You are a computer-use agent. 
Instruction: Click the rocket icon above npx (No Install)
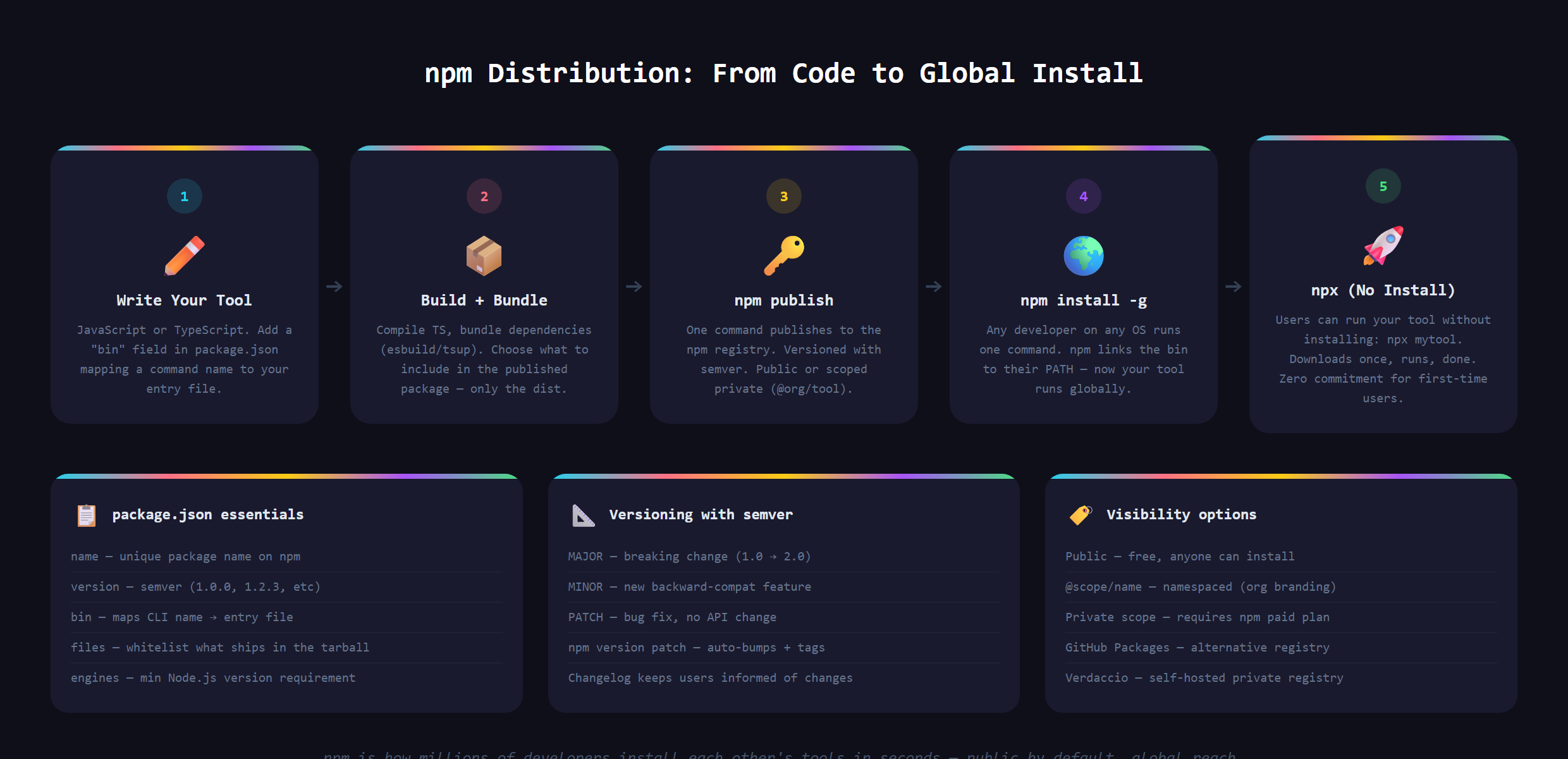[x=1383, y=245]
